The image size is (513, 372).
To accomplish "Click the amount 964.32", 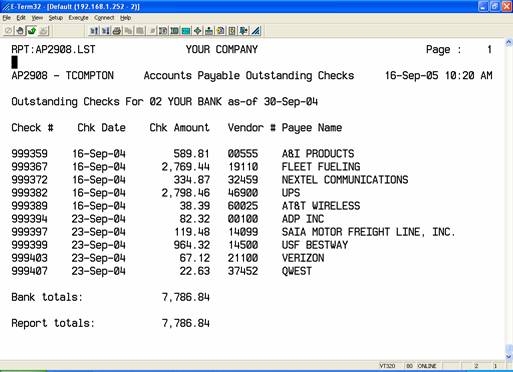I will point(191,245).
